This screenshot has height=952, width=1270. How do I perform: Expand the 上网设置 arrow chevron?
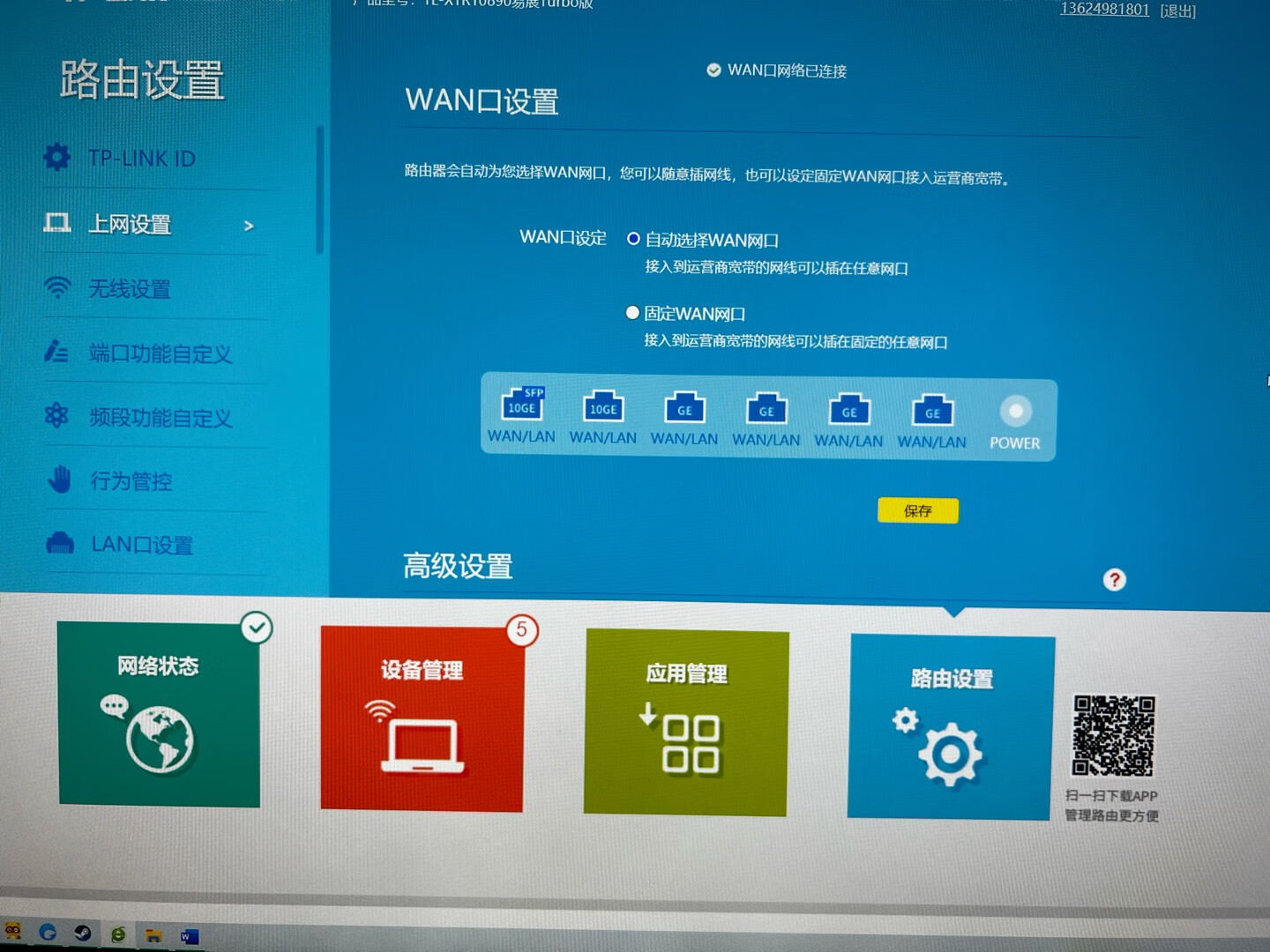click(249, 226)
